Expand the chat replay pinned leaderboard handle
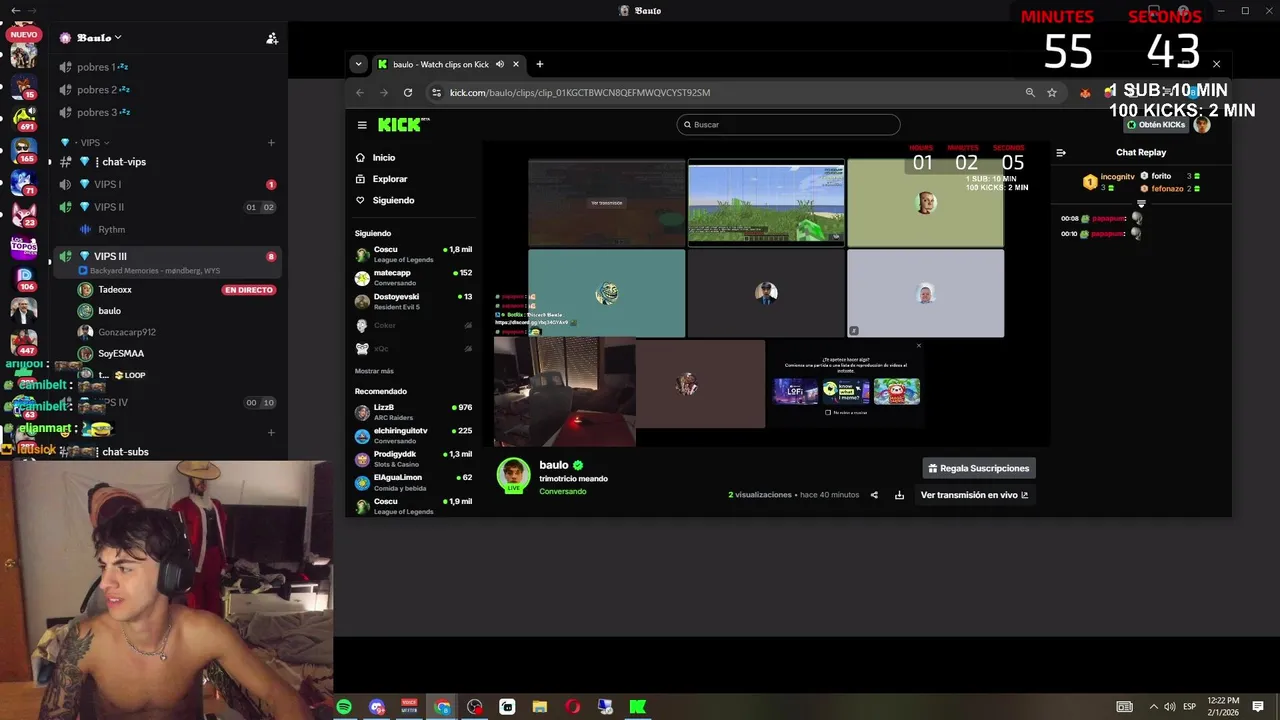Screen dimensions: 1280x720 point(1141,203)
